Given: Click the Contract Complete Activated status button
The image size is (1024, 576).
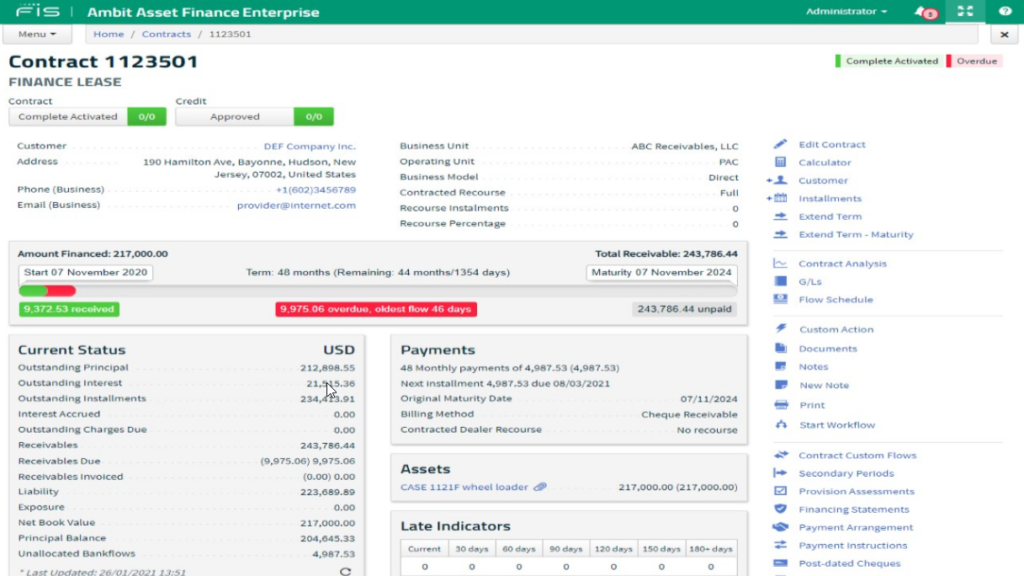Looking at the screenshot, I should click(x=68, y=116).
